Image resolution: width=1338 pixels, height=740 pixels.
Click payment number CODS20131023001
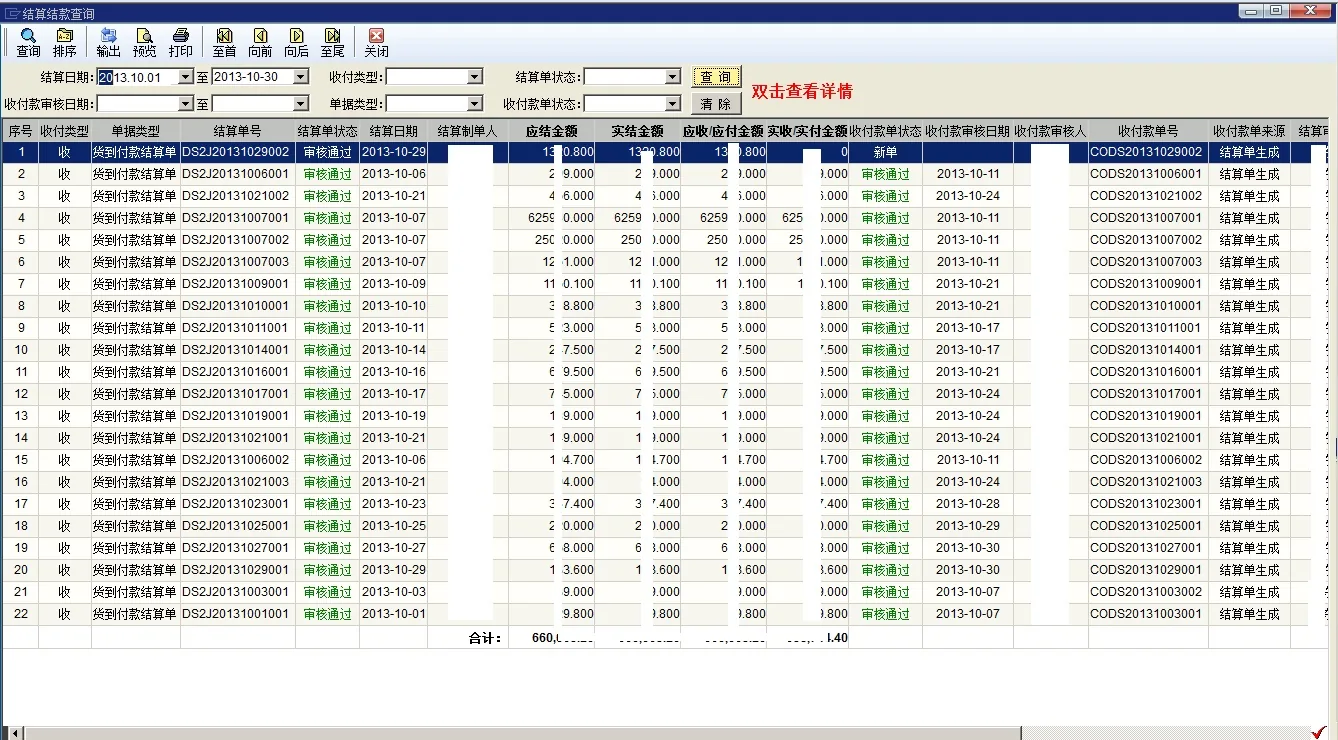coord(1147,504)
